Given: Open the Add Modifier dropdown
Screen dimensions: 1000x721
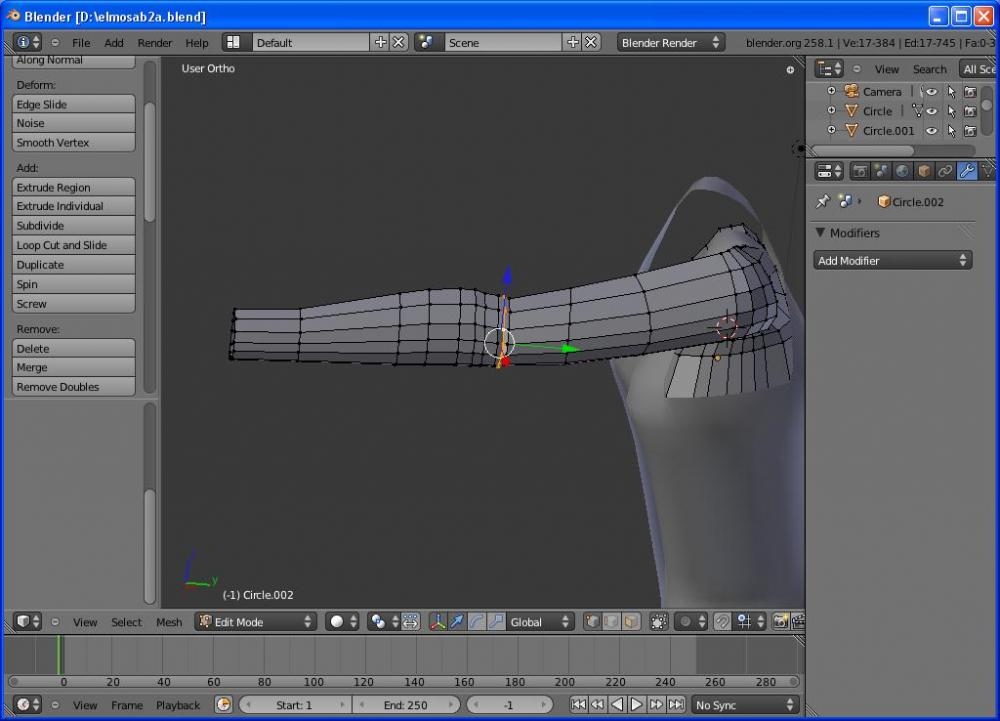Looking at the screenshot, I should click(892, 261).
